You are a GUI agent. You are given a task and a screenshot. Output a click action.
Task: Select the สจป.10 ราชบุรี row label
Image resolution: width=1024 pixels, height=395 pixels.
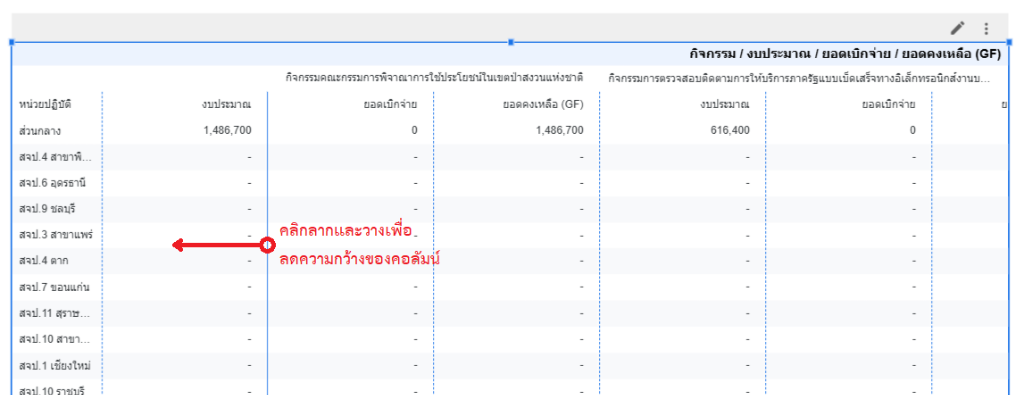click(x=52, y=390)
